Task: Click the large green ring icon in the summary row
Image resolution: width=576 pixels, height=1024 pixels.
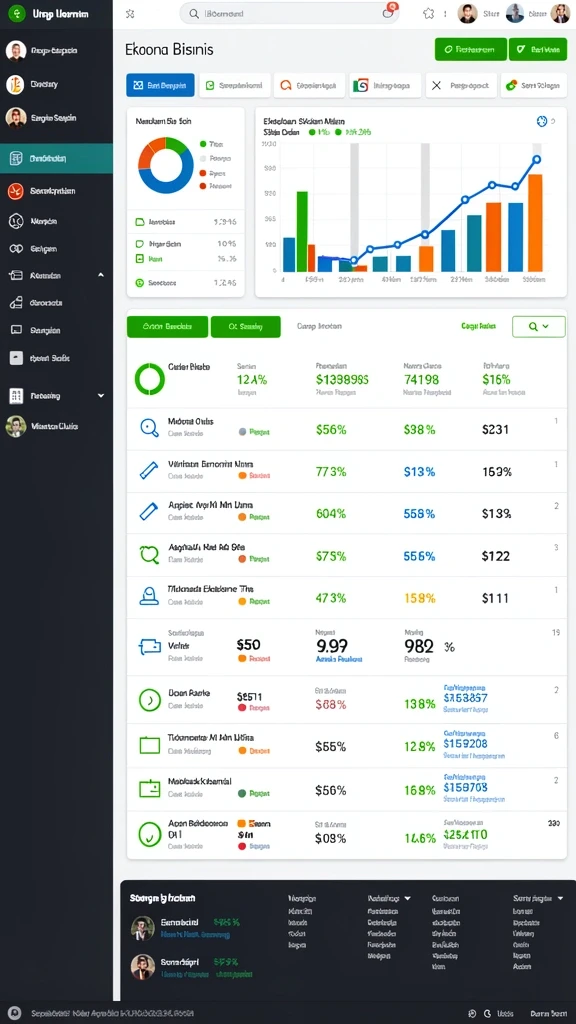Action: click(x=150, y=379)
